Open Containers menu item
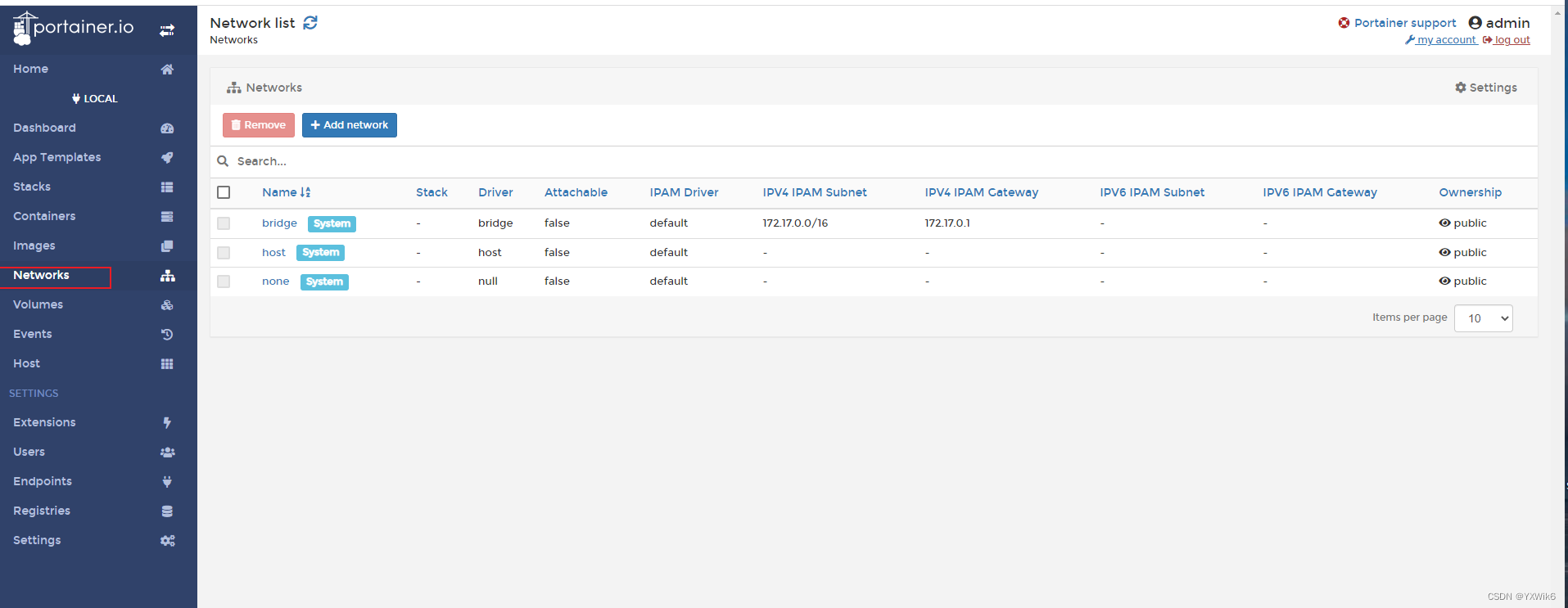Viewport: 1568px width, 608px height. (x=44, y=217)
